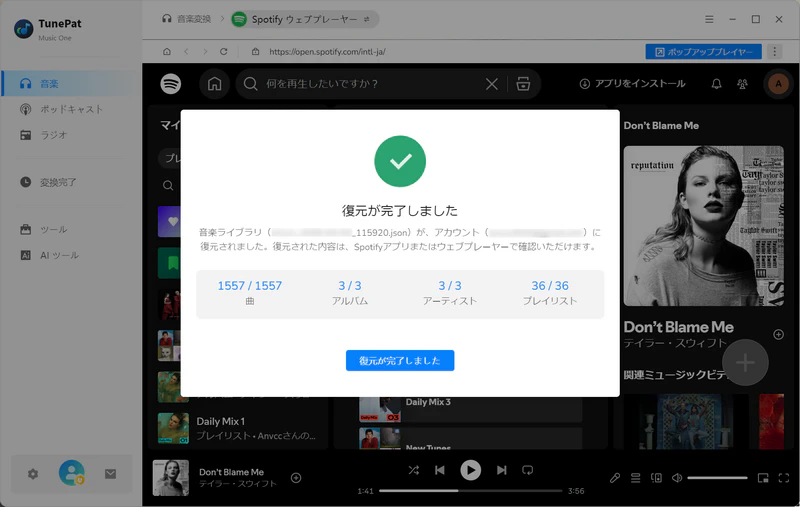Mute audio with the speaker icon
This screenshot has width=800, height=507.
677,478
